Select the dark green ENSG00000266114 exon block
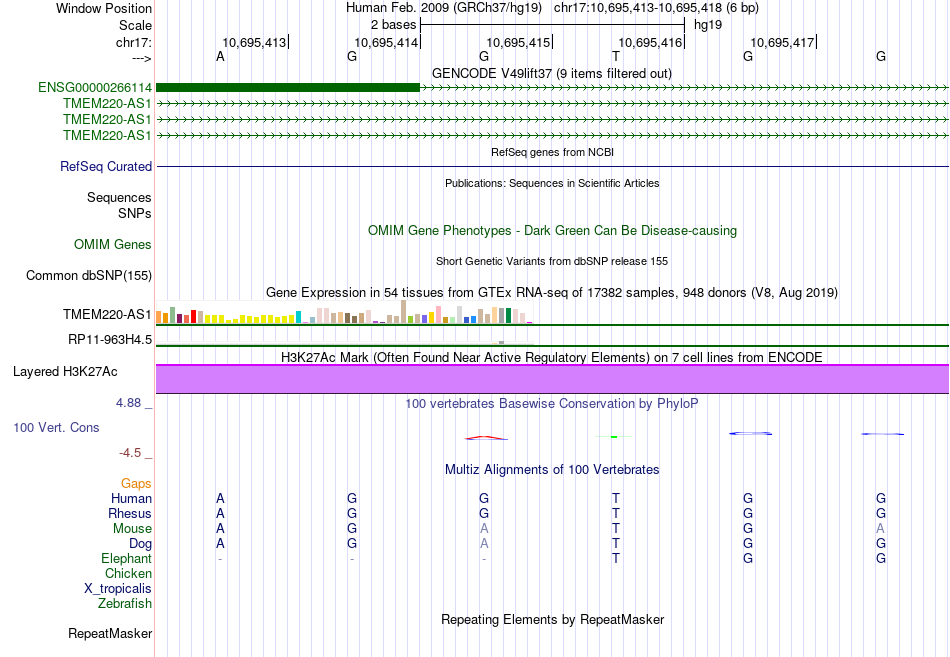This screenshot has height=657, width=950. (288, 87)
